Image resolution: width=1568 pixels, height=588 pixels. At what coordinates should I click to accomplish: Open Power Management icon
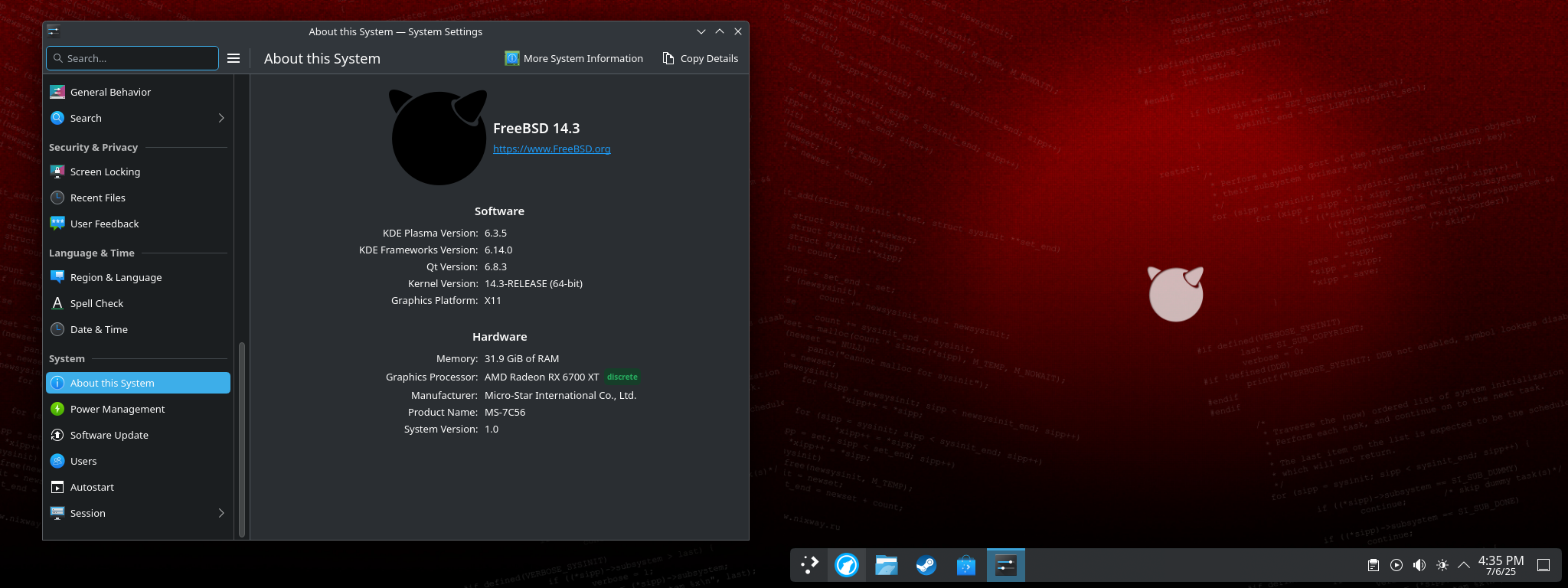point(57,409)
